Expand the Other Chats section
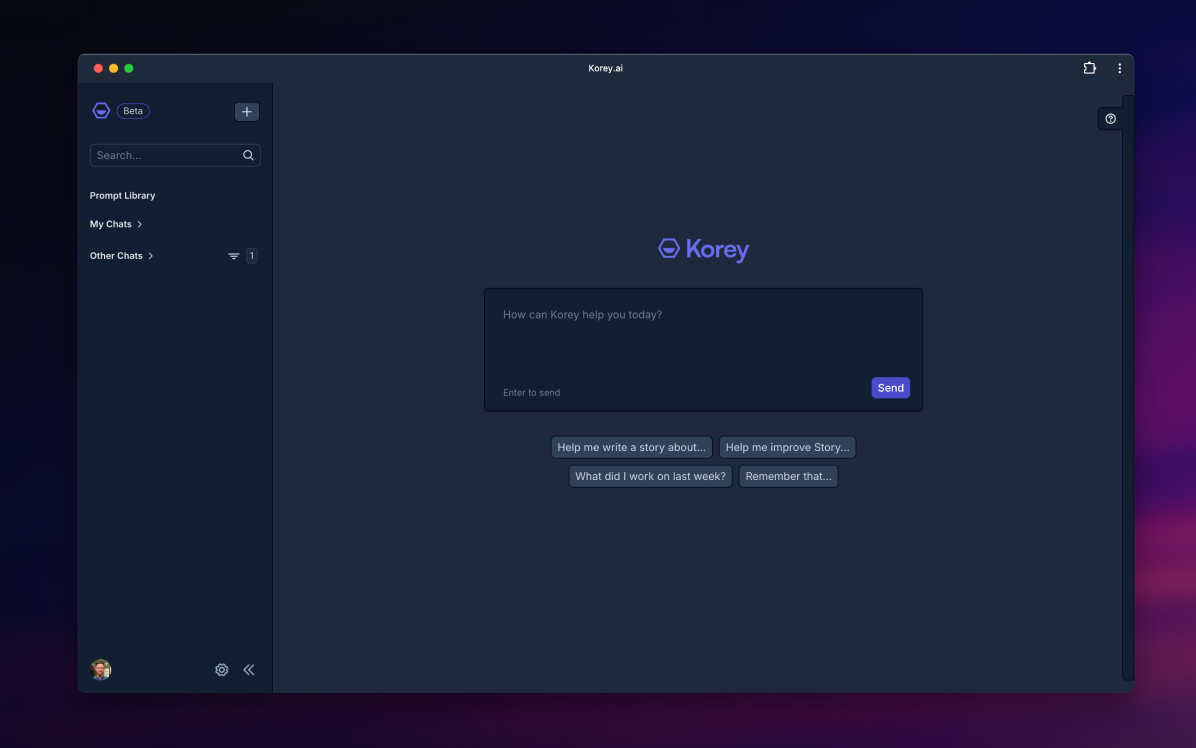1196x748 pixels. pyautogui.click(x=121, y=256)
